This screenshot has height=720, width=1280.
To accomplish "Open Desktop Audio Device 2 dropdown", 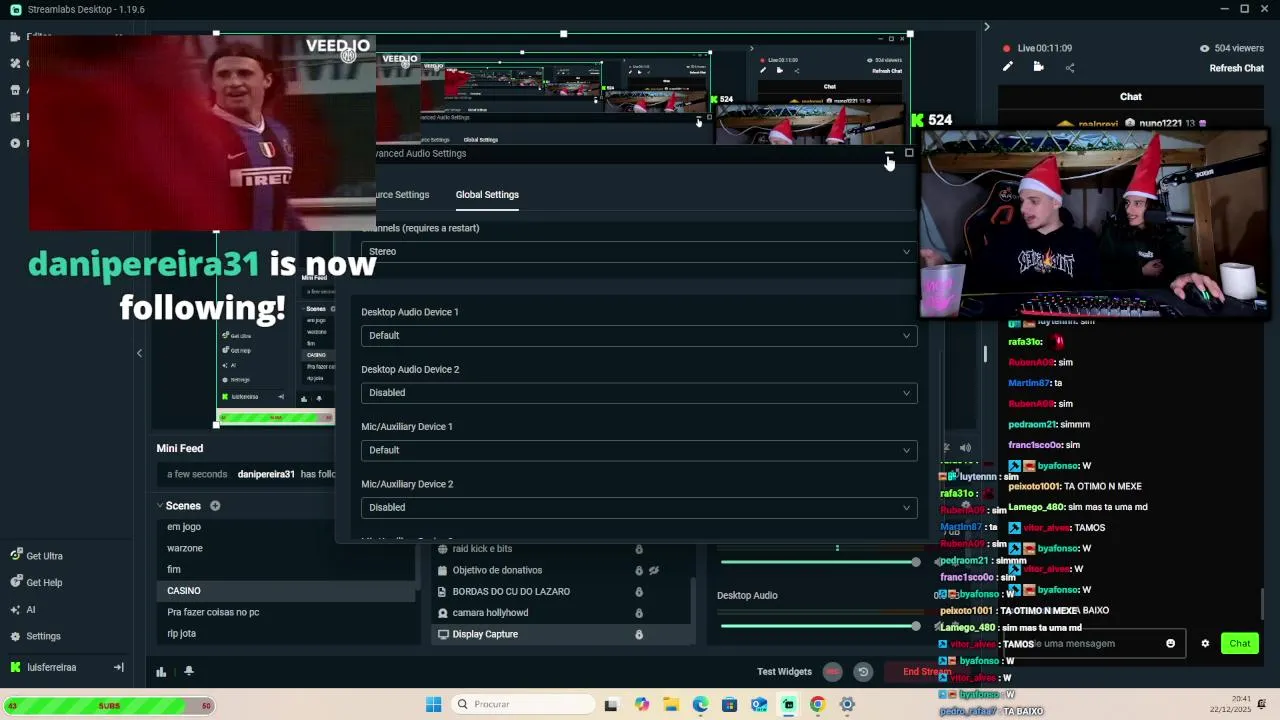I will [x=639, y=393].
